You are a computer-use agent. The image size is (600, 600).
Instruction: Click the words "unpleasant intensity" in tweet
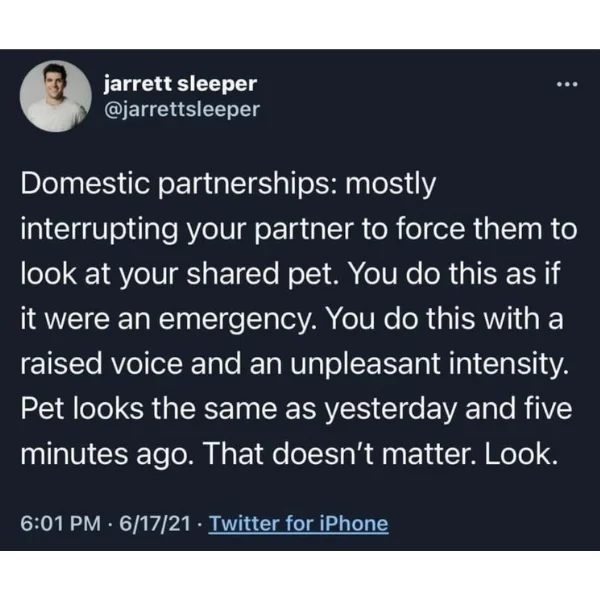pos(429,364)
